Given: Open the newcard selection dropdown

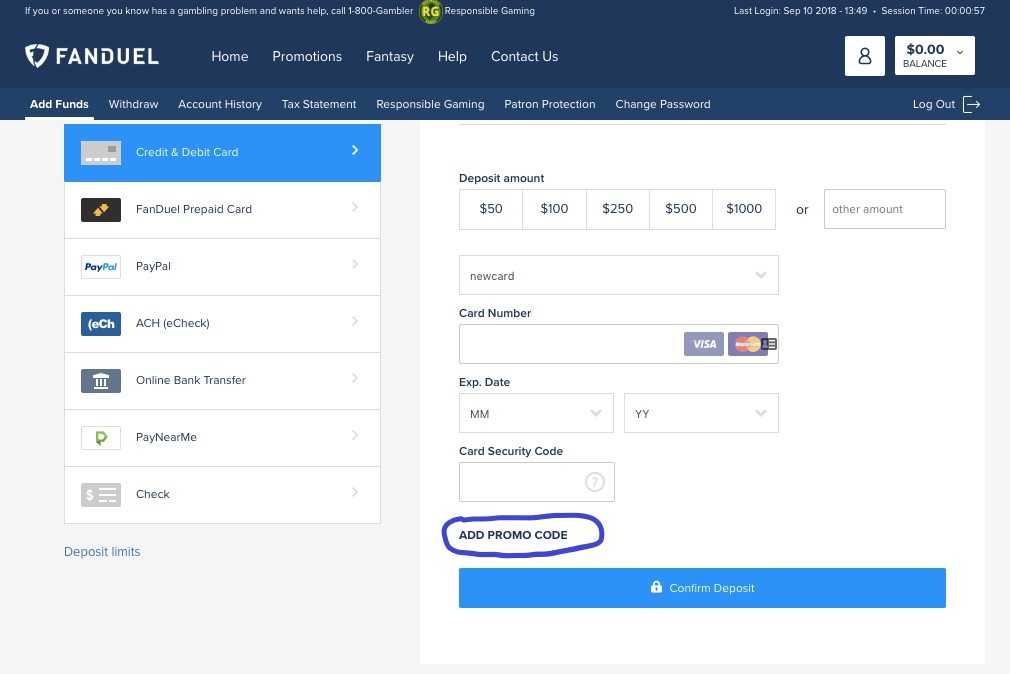Looking at the screenshot, I should [618, 275].
